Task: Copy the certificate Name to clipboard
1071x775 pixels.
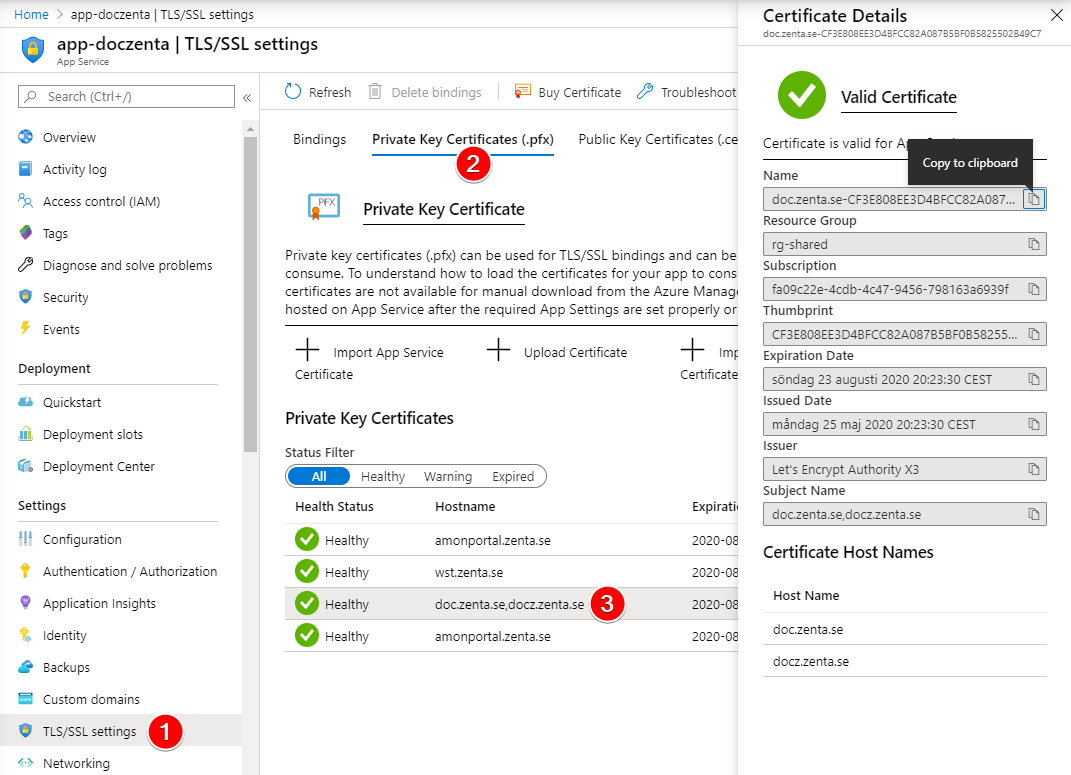Action: 1034,199
